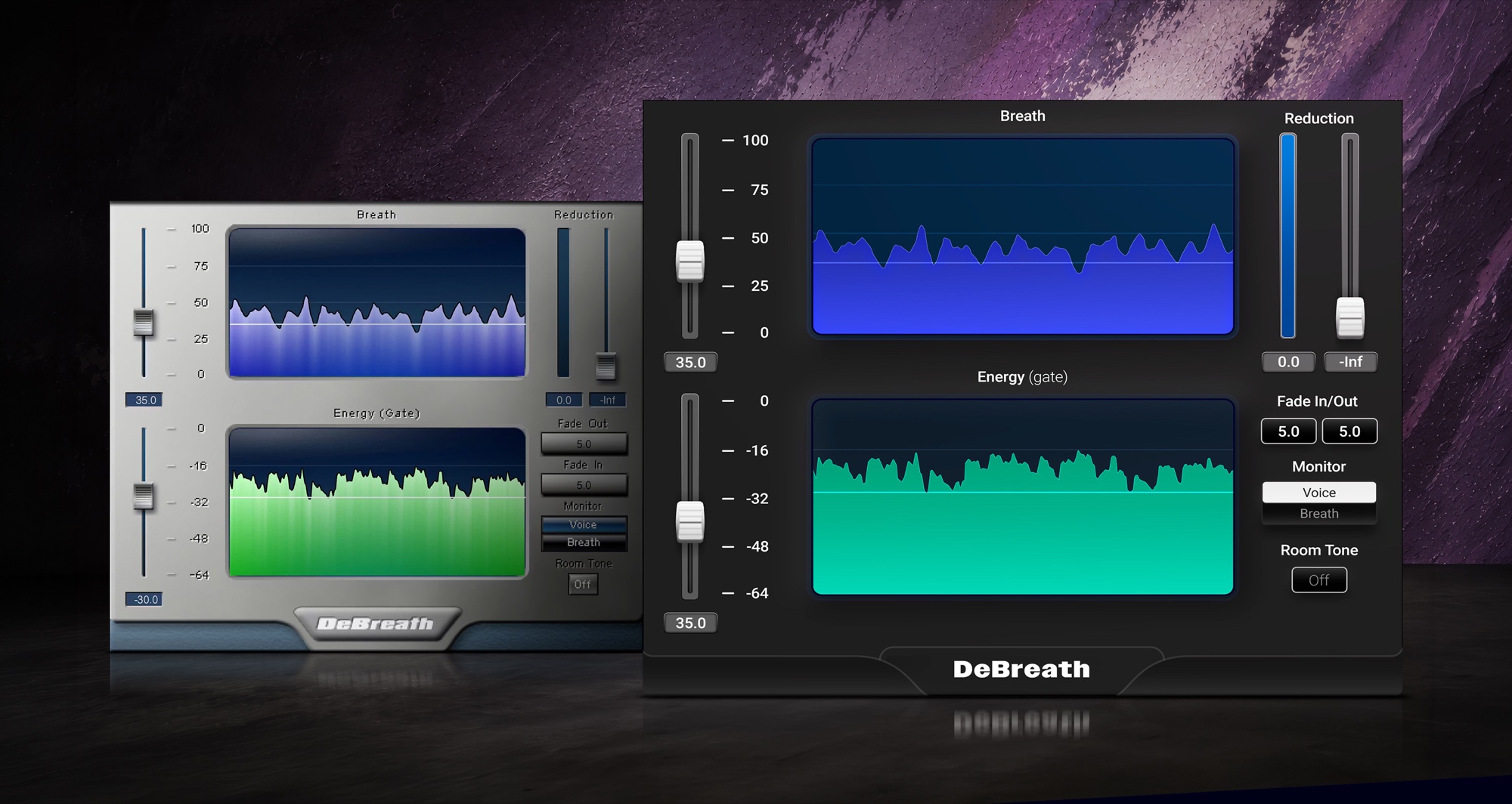Viewport: 1512px width, 804px height.
Task: Click the blue Reduction meter in dark DeBreath
Action: tap(1288, 236)
